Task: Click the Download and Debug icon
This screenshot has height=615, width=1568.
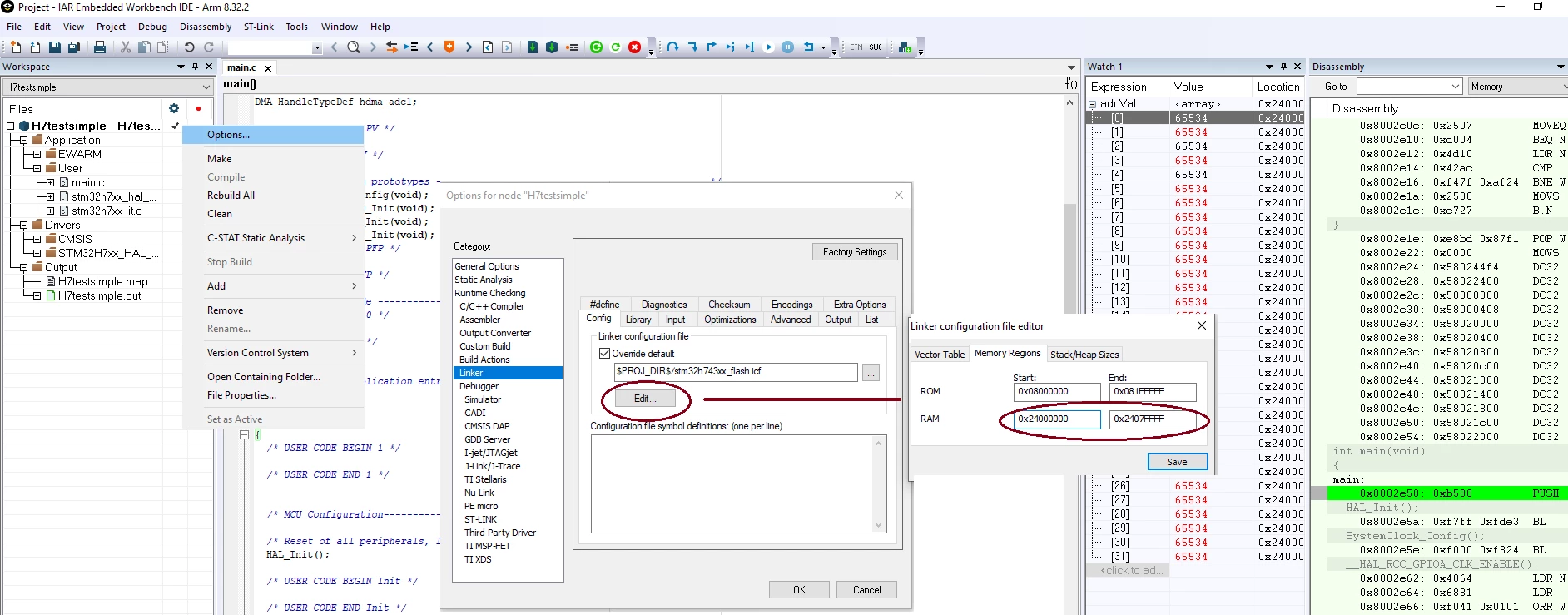Action: click(x=533, y=47)
